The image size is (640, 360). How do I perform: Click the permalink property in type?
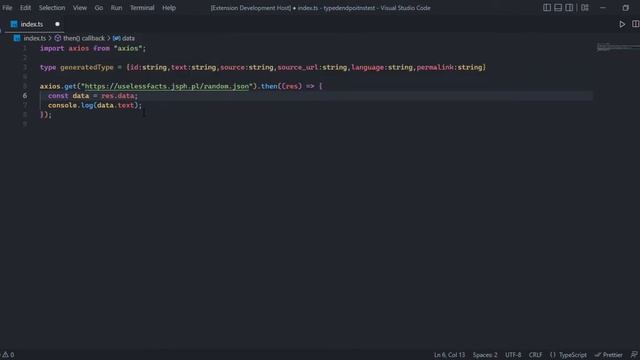[435, 67]
